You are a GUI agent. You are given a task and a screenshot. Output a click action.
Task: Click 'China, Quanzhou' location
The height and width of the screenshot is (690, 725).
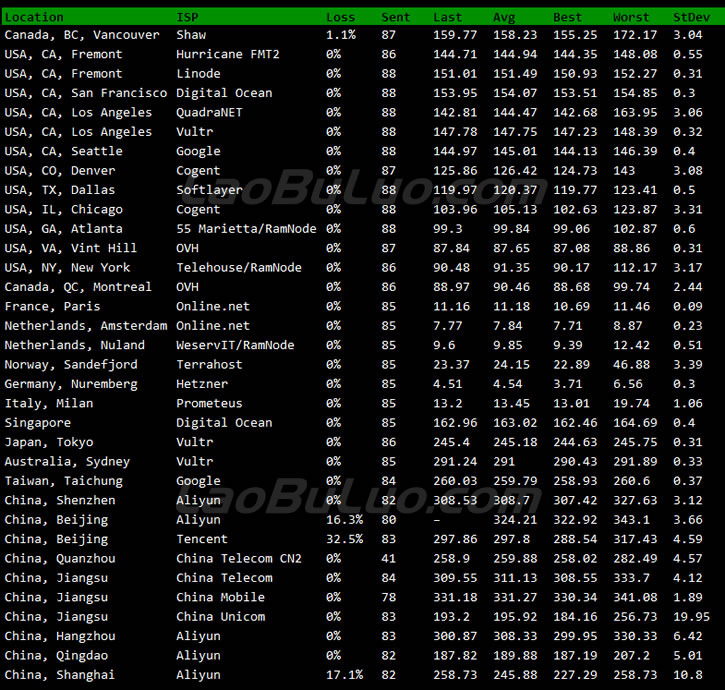point(60,559)
